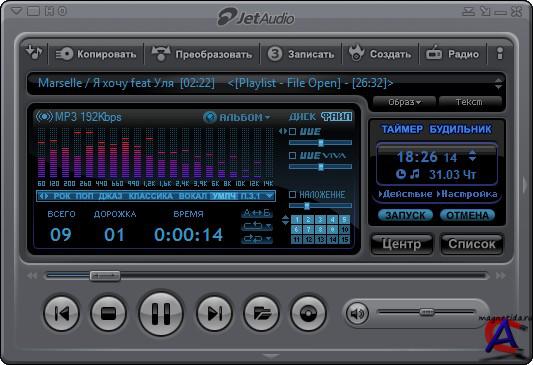Expand the right side panel arrow
The height and width of the screenshot is (365, 533).
[525, 186]
